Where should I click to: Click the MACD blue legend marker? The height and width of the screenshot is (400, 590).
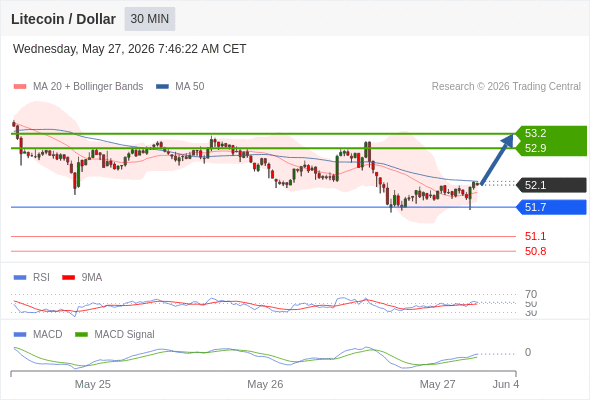tap(20, 334)
